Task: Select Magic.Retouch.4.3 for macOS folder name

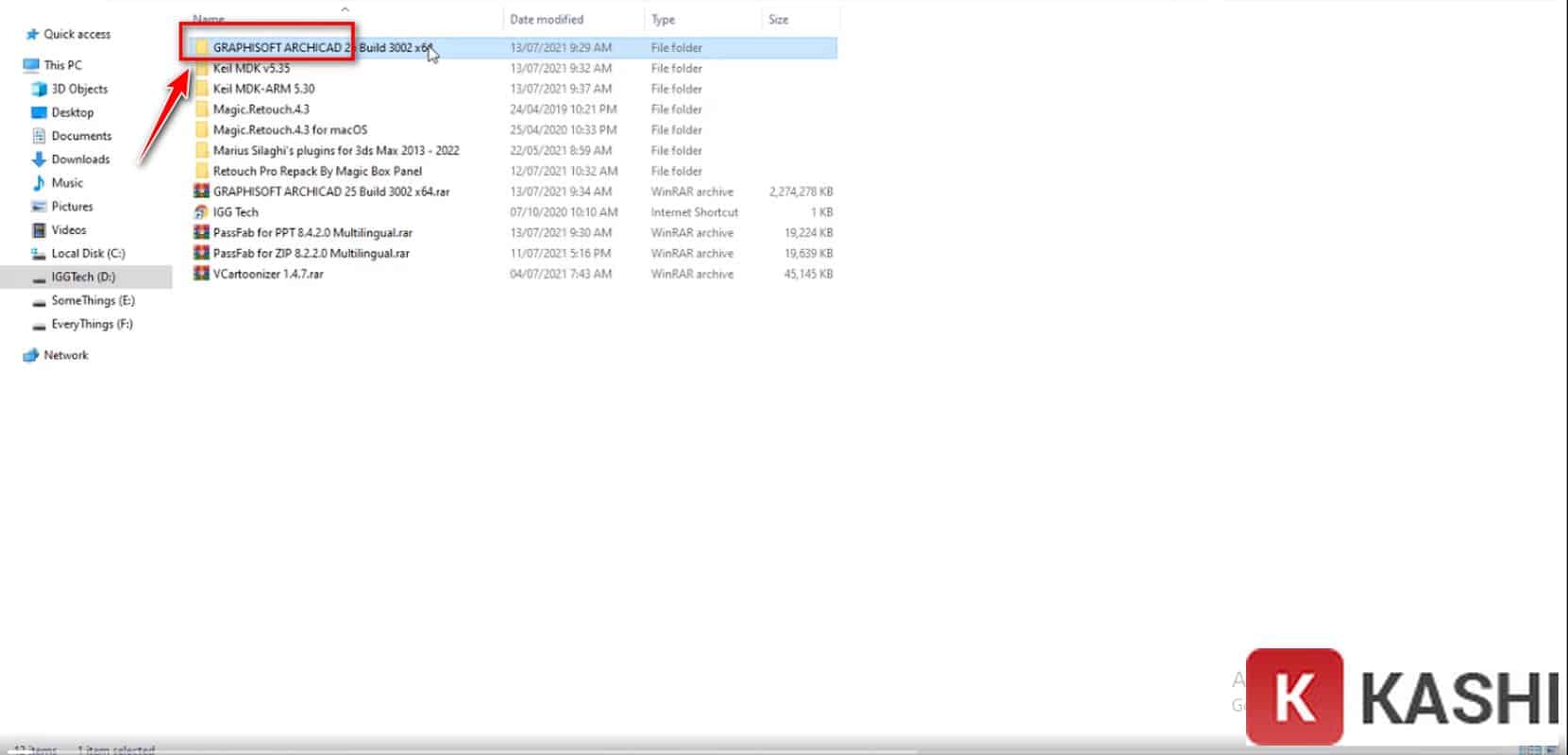Action: click(290, 131)
